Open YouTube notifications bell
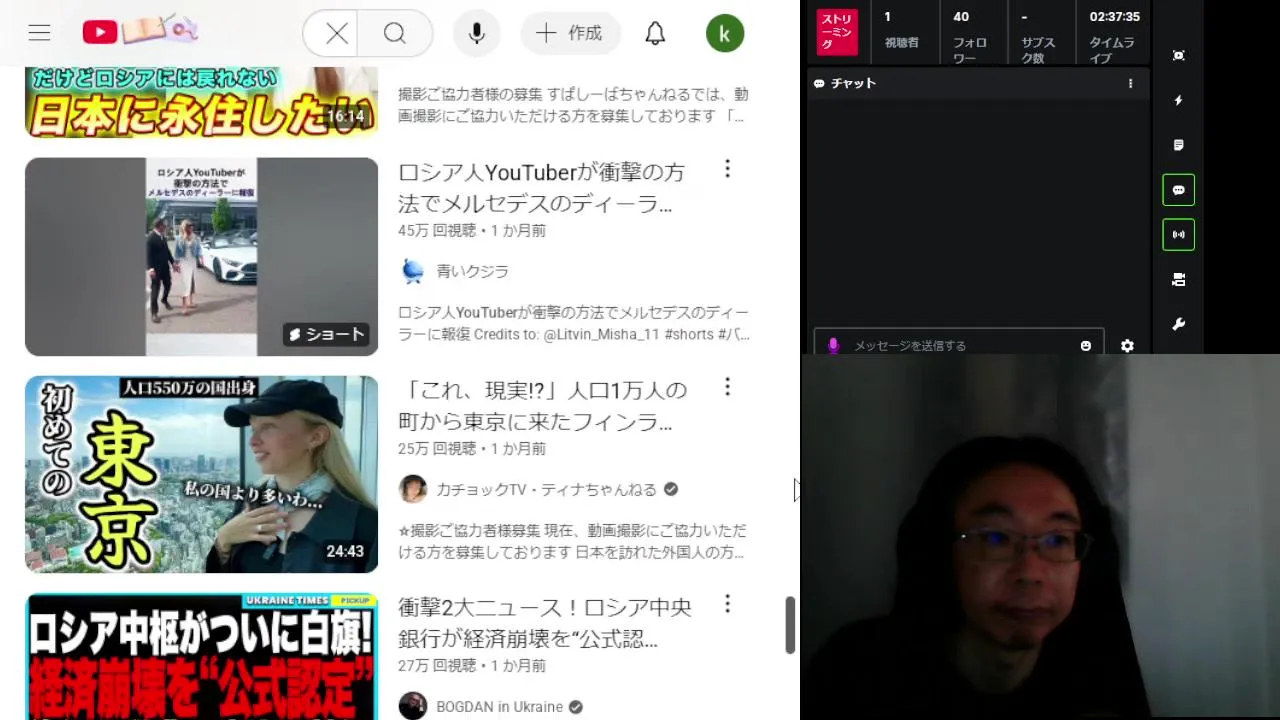 [x=655, y=34]
